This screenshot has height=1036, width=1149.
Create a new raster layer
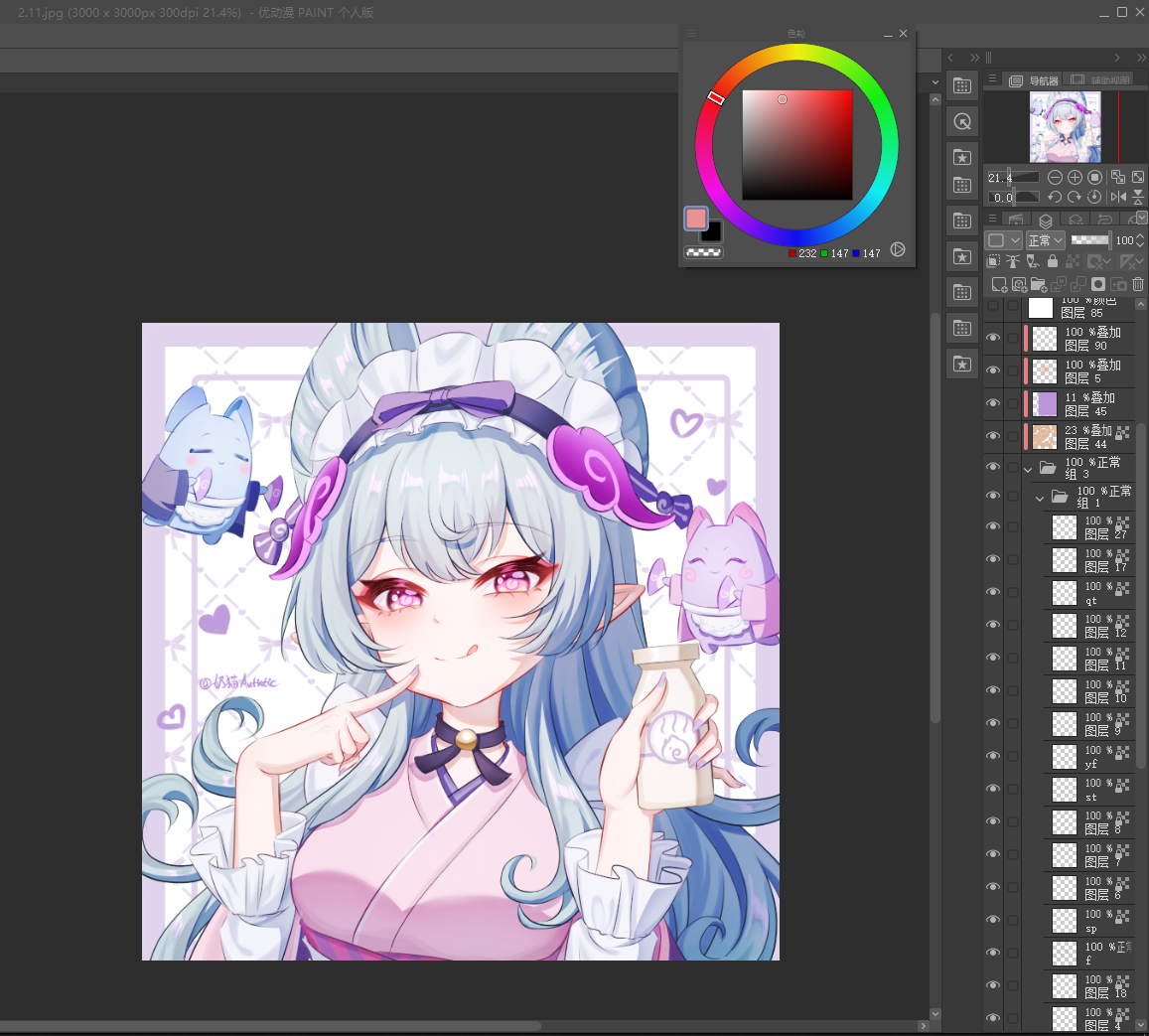coord(999,284)
